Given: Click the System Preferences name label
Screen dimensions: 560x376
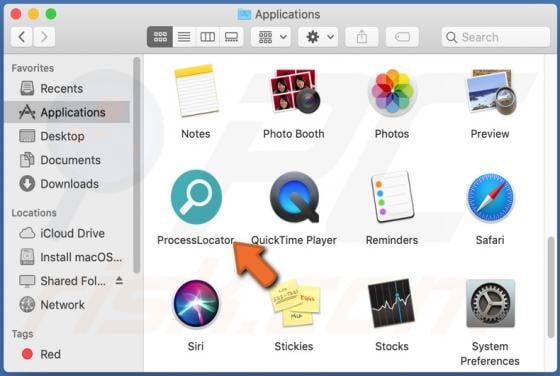Looking at the screenshot, I should [490, 354].
